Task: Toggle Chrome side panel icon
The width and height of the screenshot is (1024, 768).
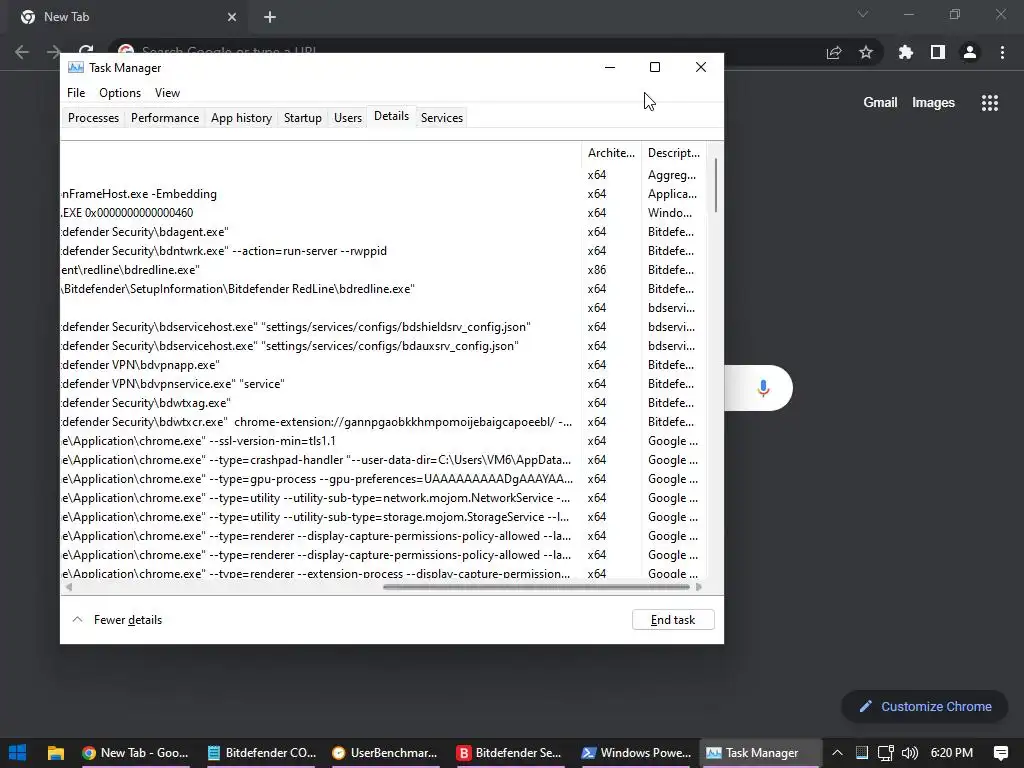Action: 938,52
